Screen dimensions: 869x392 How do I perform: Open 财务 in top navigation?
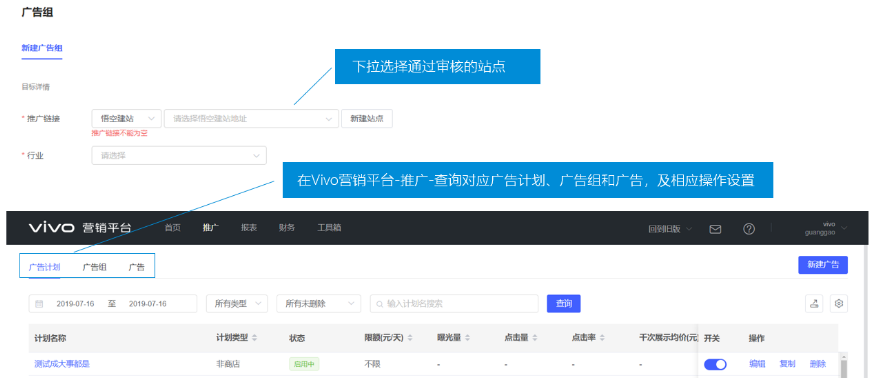[287, 228]
